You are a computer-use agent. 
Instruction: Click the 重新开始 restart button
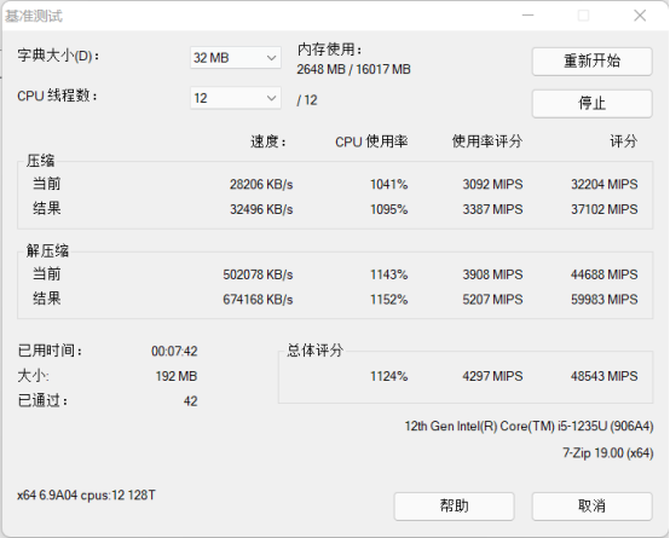coord(591,61)
